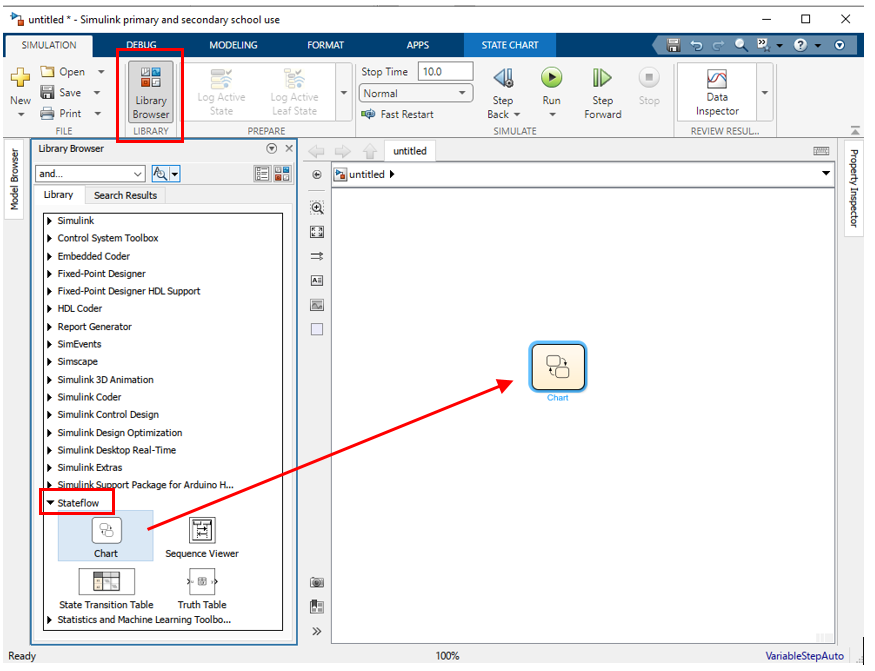Close the Library Browser panel
The image size is (875, 671).
coord(289,148)
